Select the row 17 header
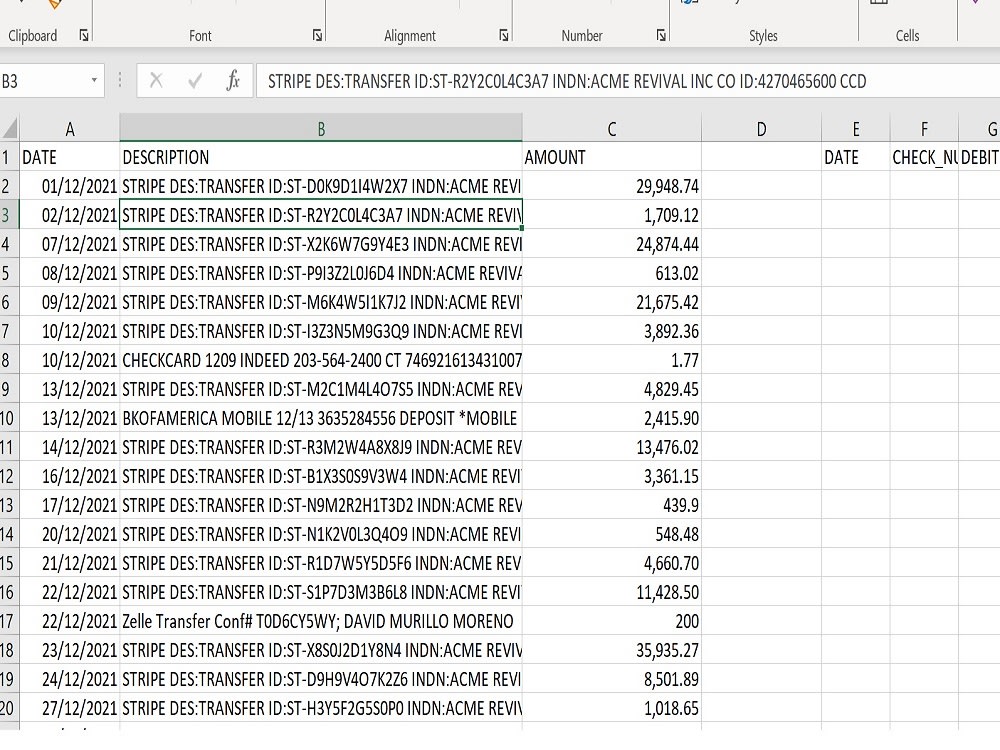1000x750 pixels. point(10,621)
